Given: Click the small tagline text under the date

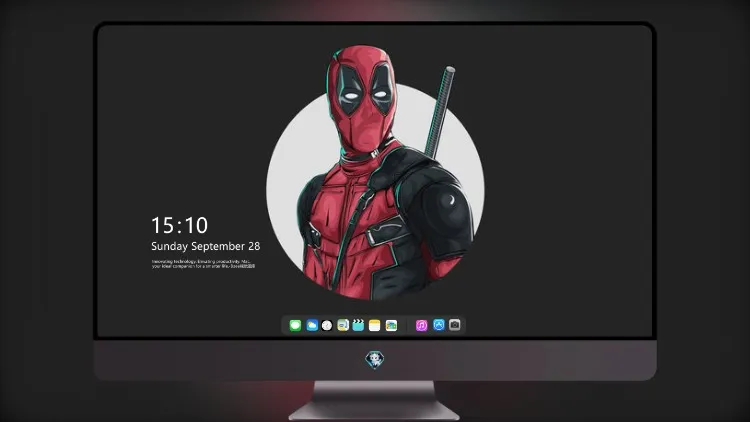Looking at the screenshot, I should [203, 264].
